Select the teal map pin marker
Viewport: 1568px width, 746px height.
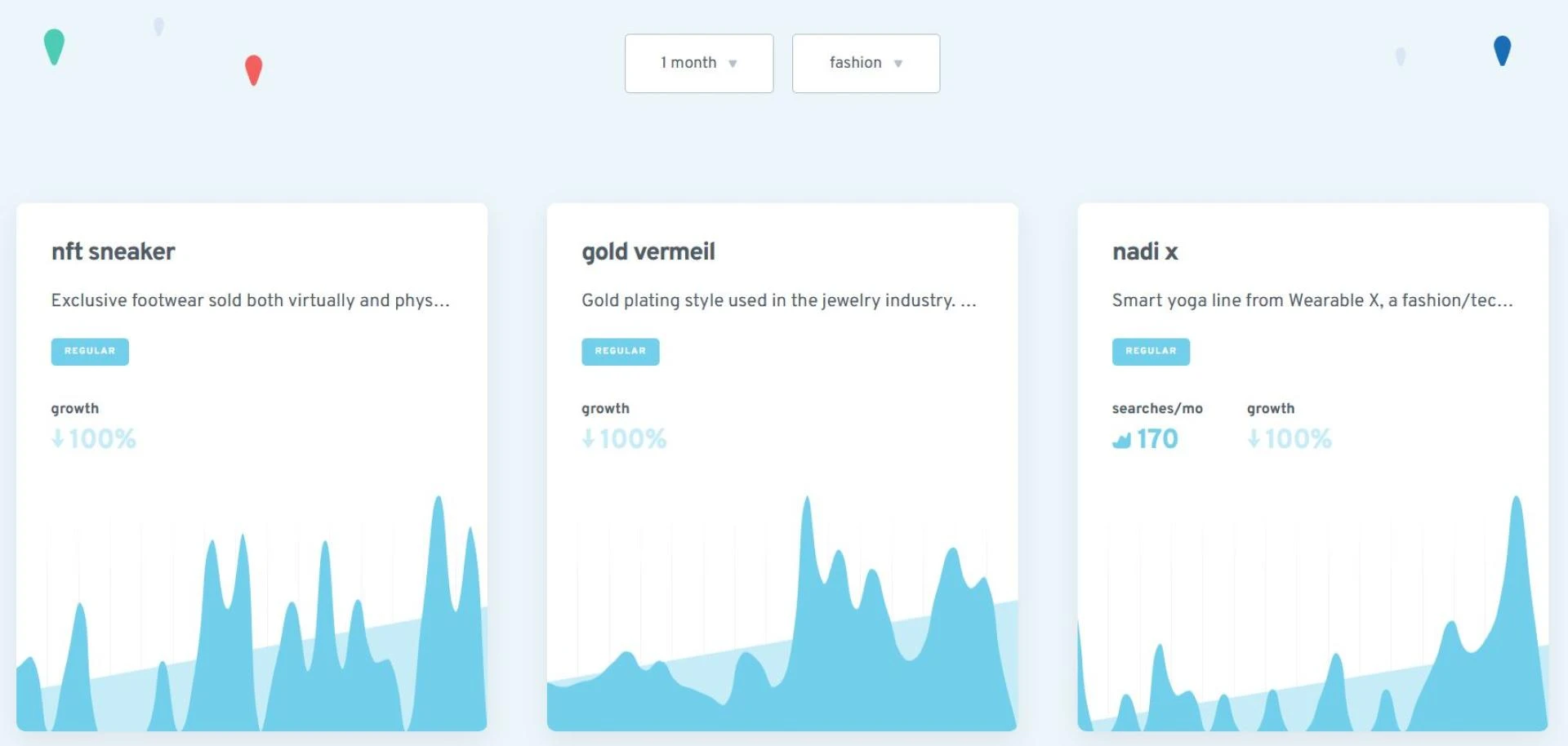[54, 47]
